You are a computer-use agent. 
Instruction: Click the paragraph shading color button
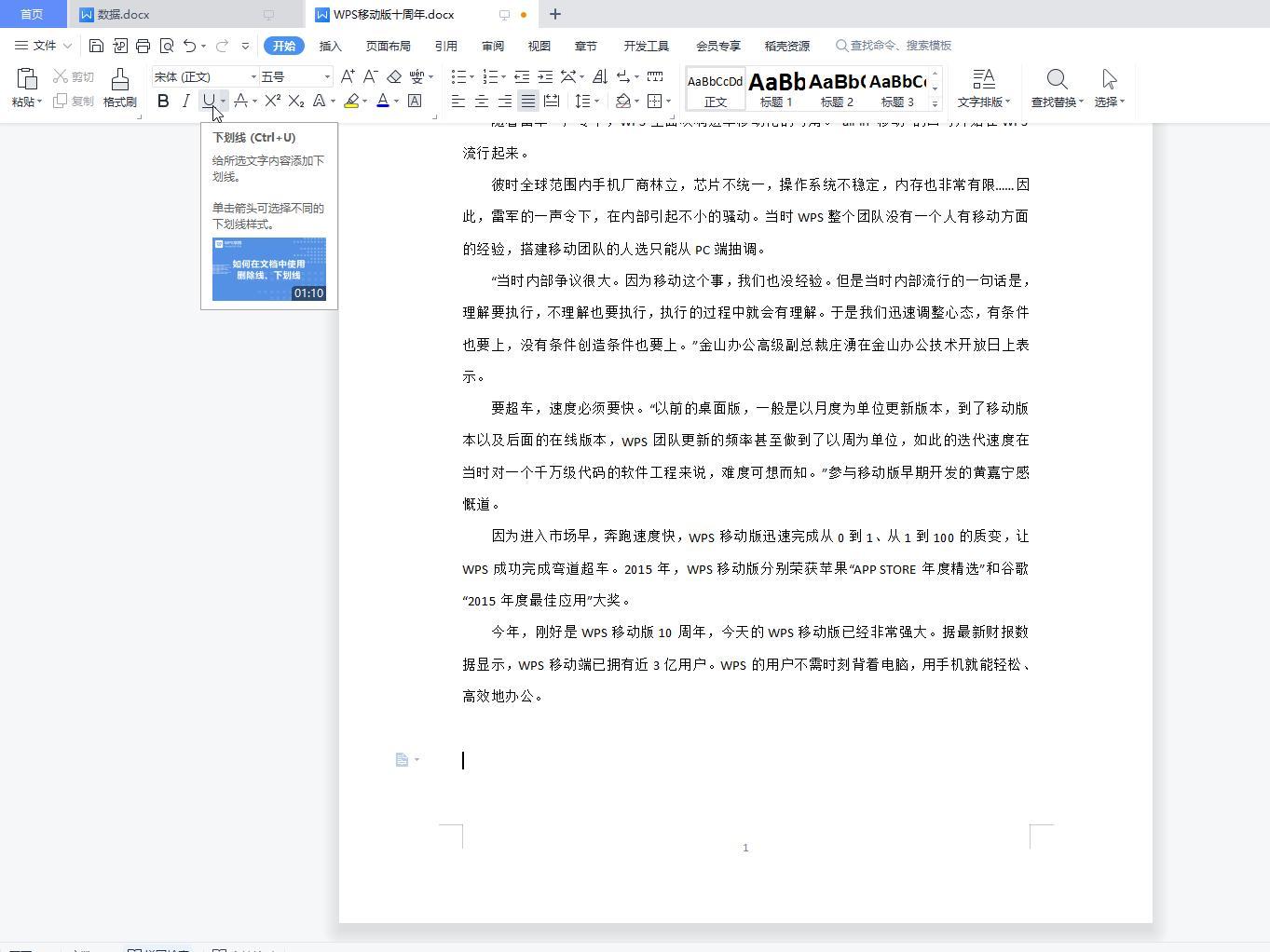622,101
